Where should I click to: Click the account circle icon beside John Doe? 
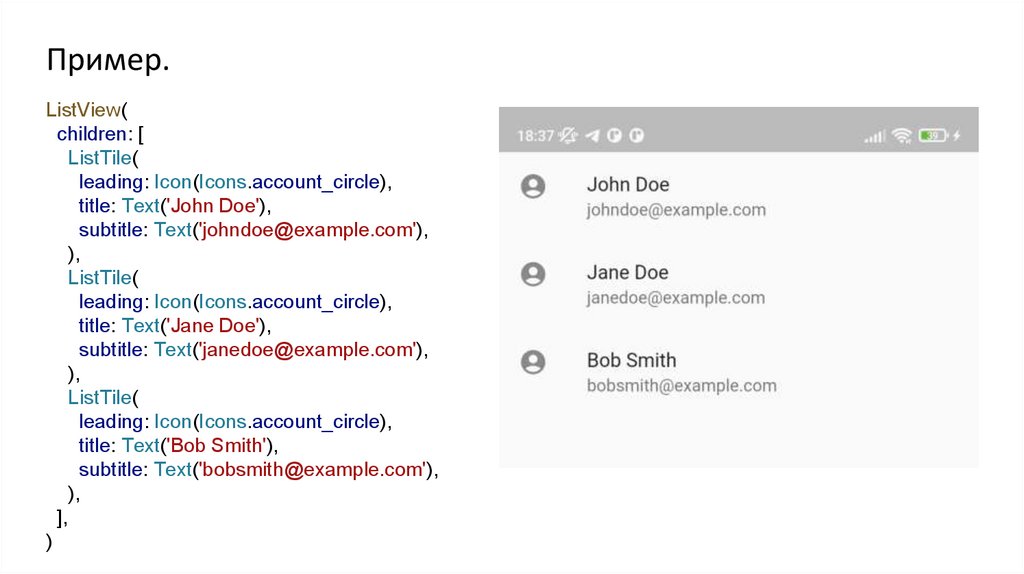coord(534,186)
